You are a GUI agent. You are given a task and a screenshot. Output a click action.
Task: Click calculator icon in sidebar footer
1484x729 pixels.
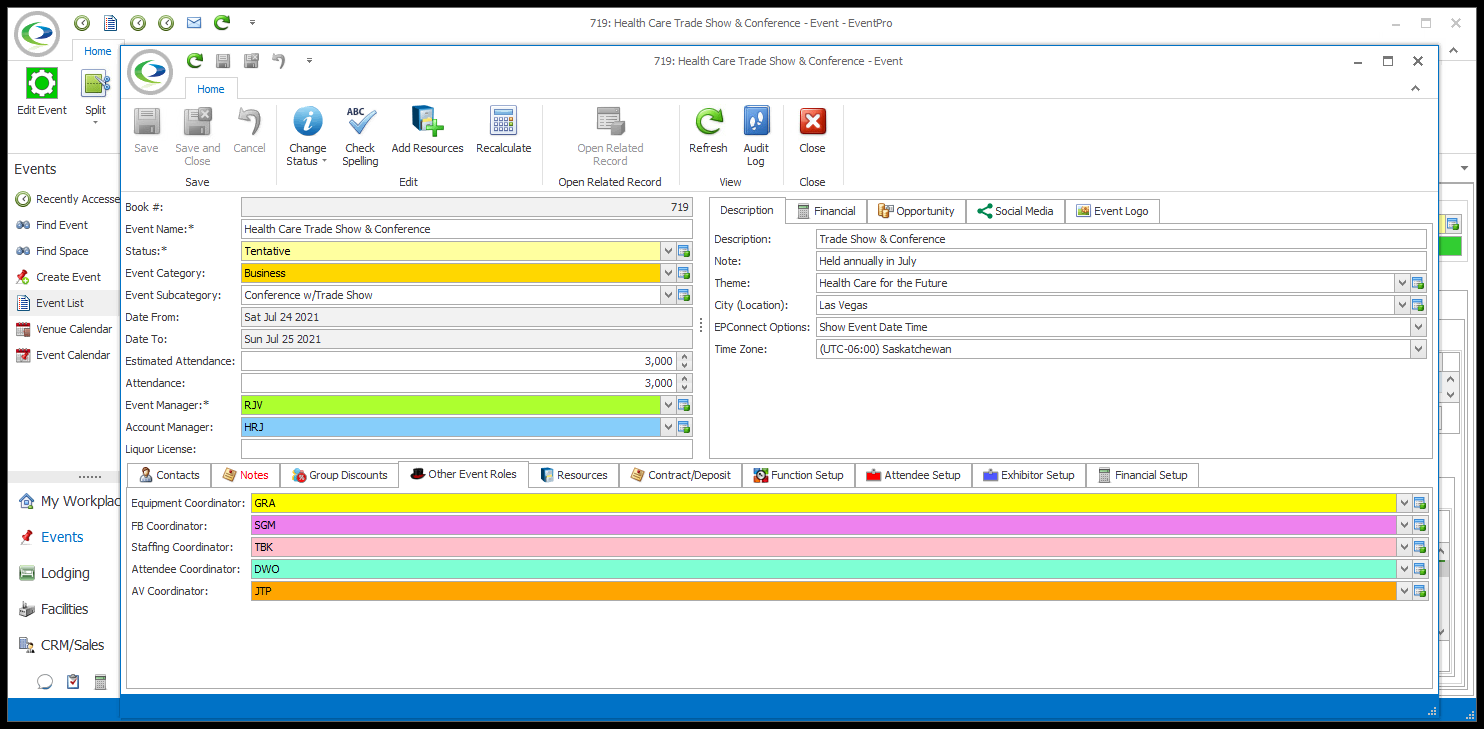100,682
